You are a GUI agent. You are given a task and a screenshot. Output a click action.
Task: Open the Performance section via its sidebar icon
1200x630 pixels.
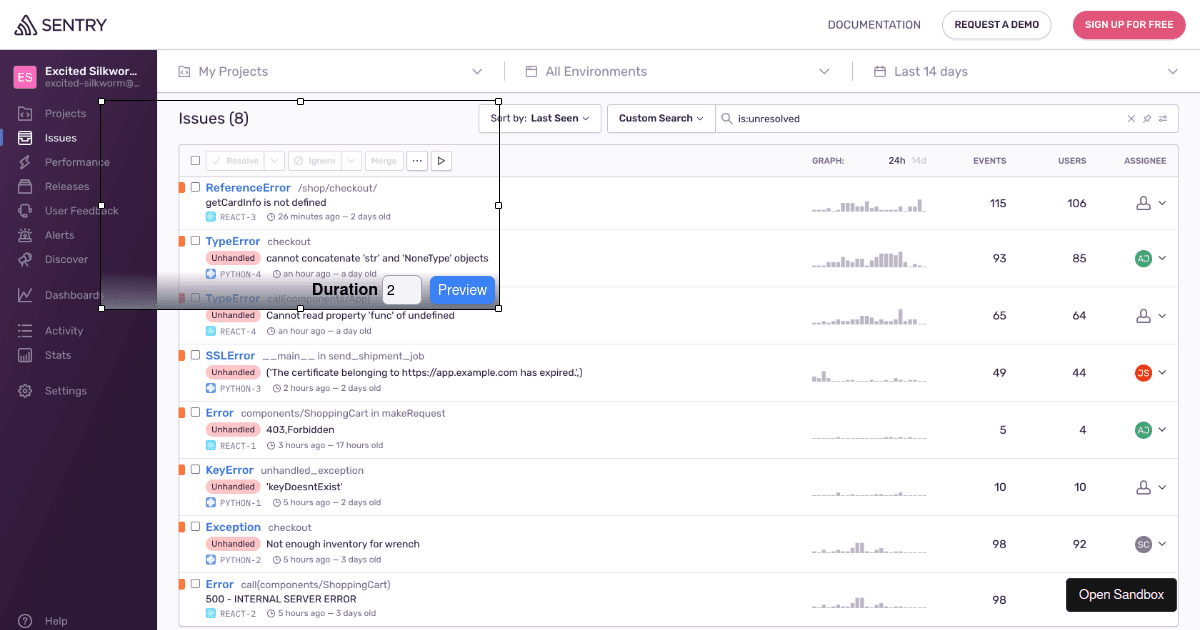click(25, 161)
